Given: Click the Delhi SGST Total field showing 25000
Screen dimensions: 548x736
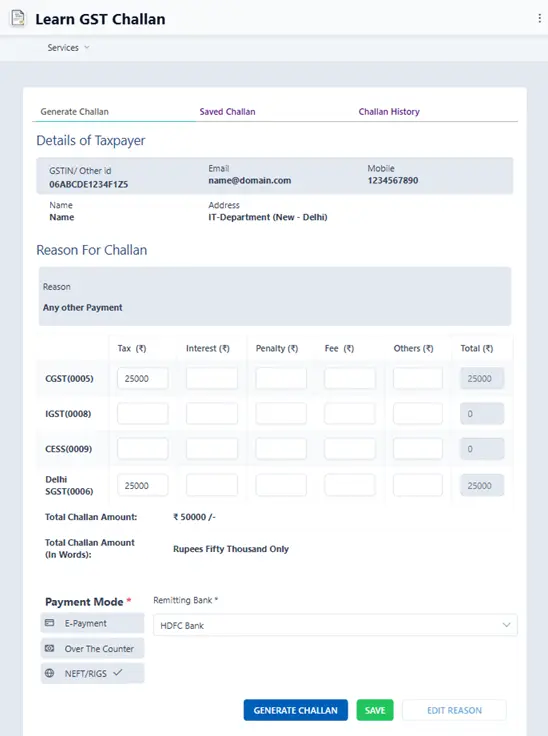Looking at the screenshot, I should tap(482, 485).
